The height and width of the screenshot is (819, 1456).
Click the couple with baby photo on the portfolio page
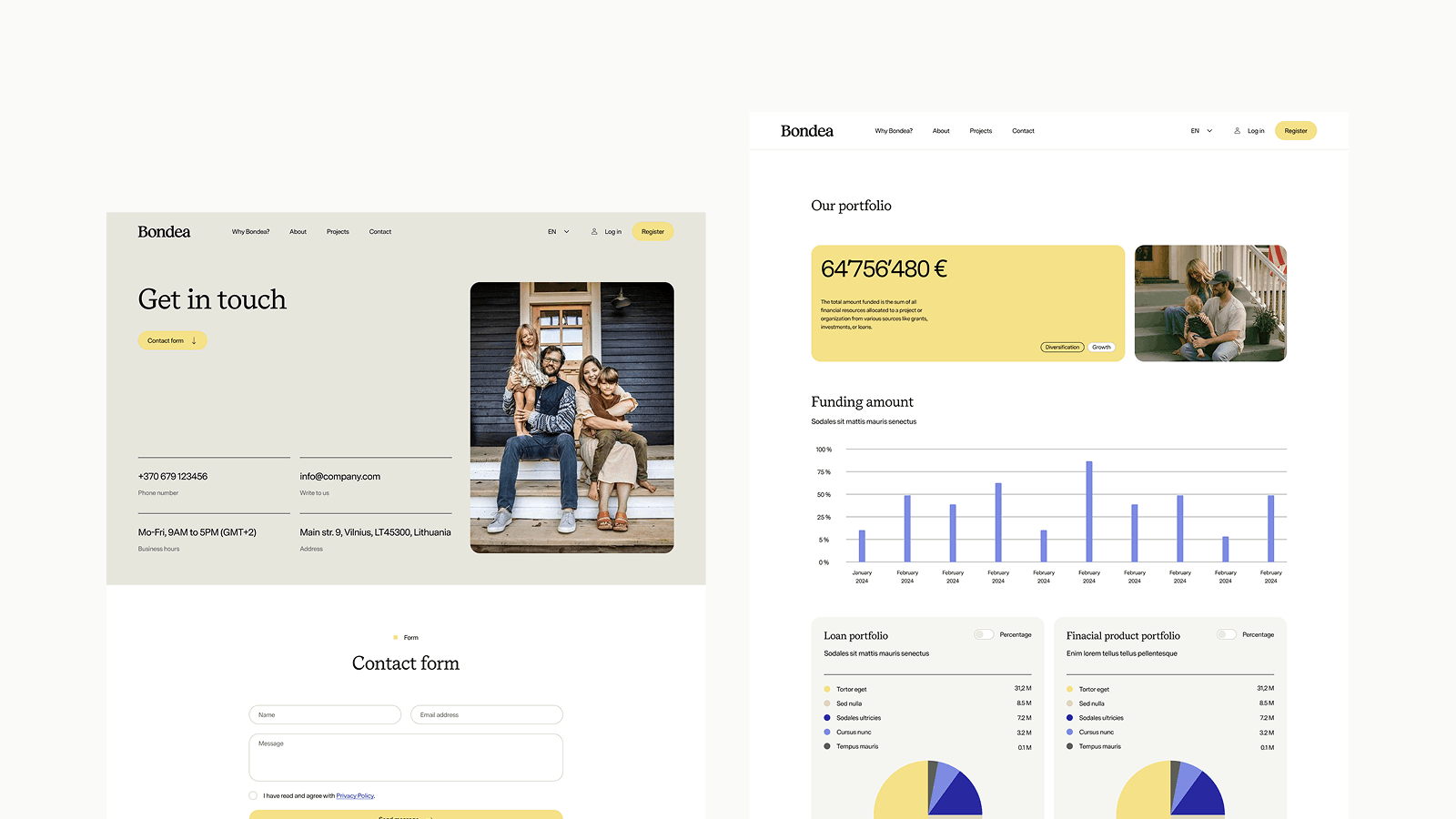coord(1210,303)
